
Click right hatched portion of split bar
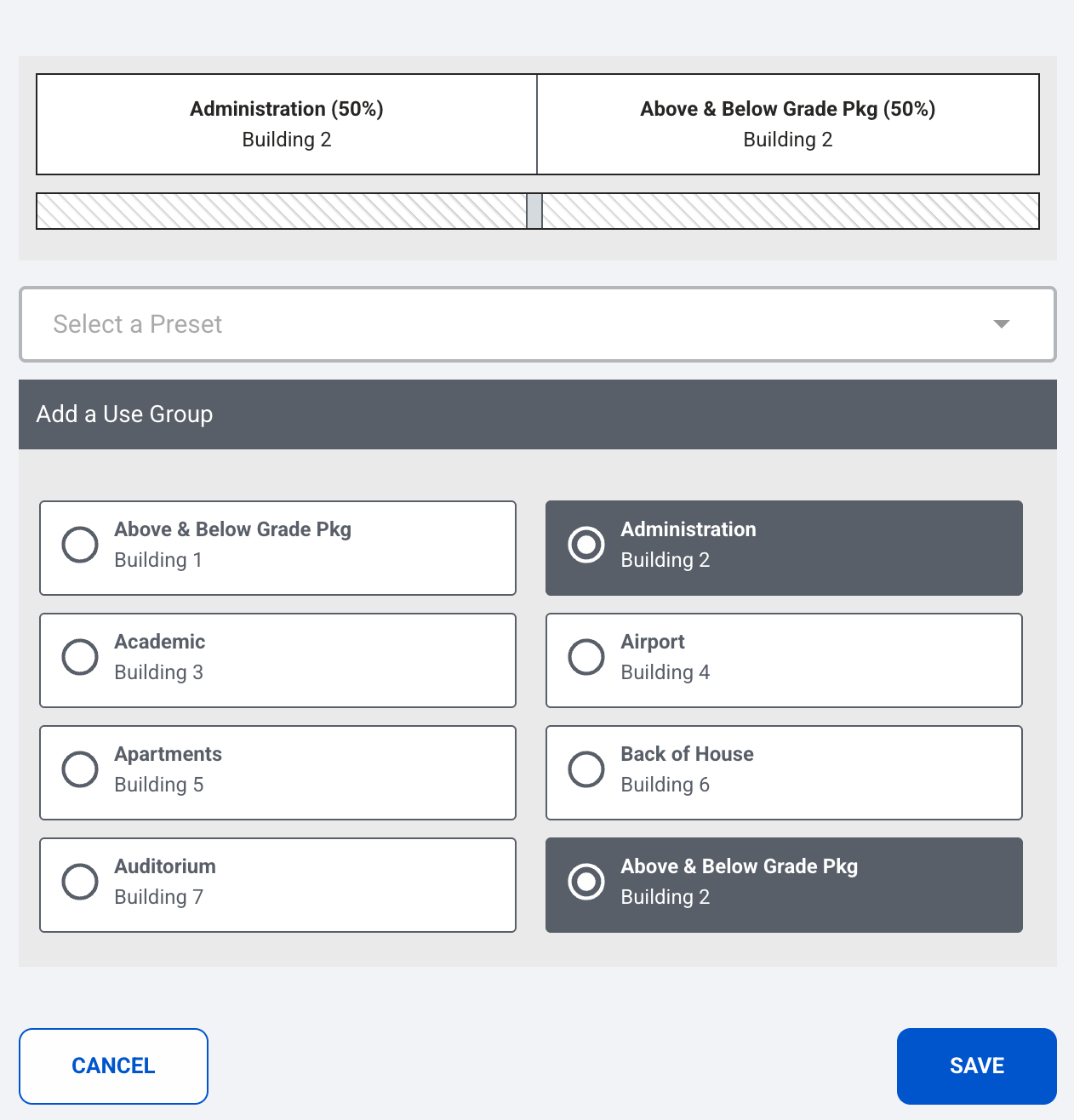coord(791,211)
